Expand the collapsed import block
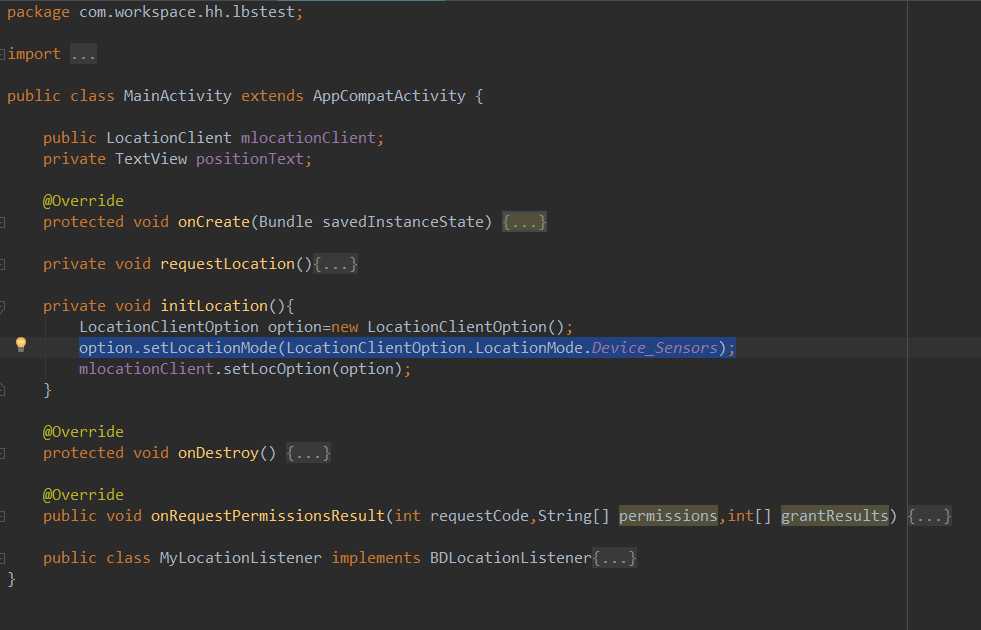This screenshot has width=981, height=630. click(x=83, y=54)
